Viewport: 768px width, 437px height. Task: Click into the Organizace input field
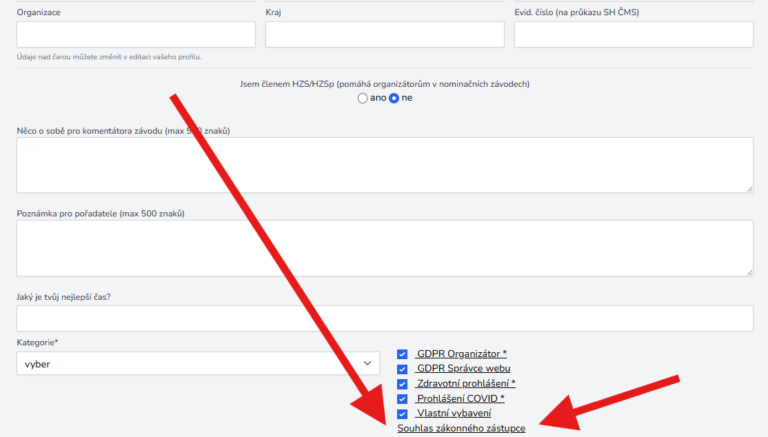click(136, 35)
